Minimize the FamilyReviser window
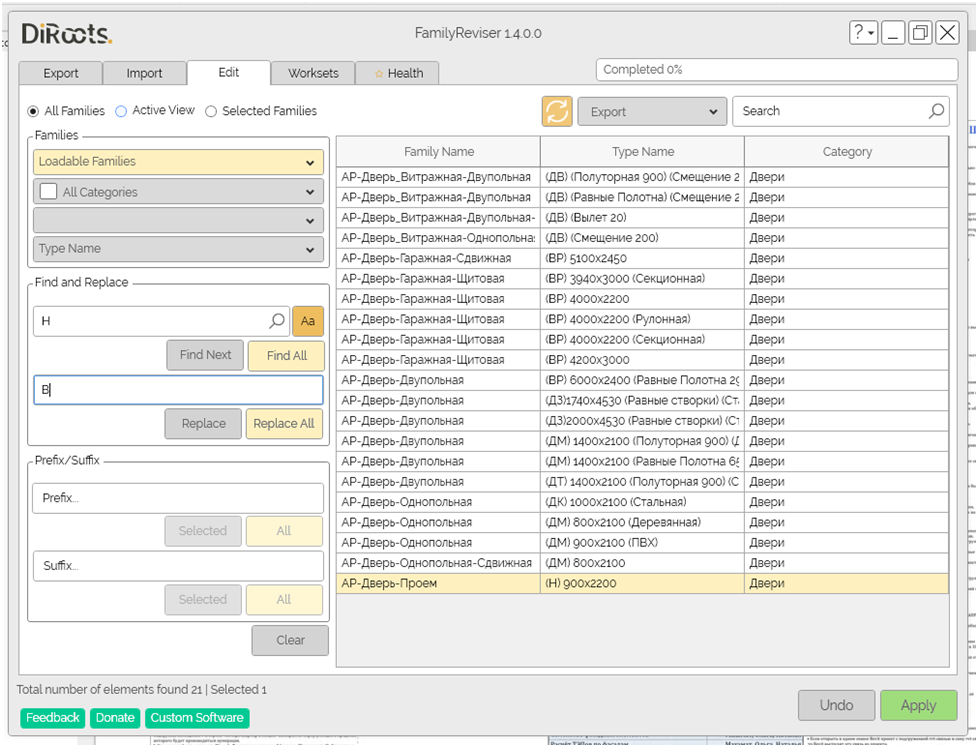 (893, 33)
